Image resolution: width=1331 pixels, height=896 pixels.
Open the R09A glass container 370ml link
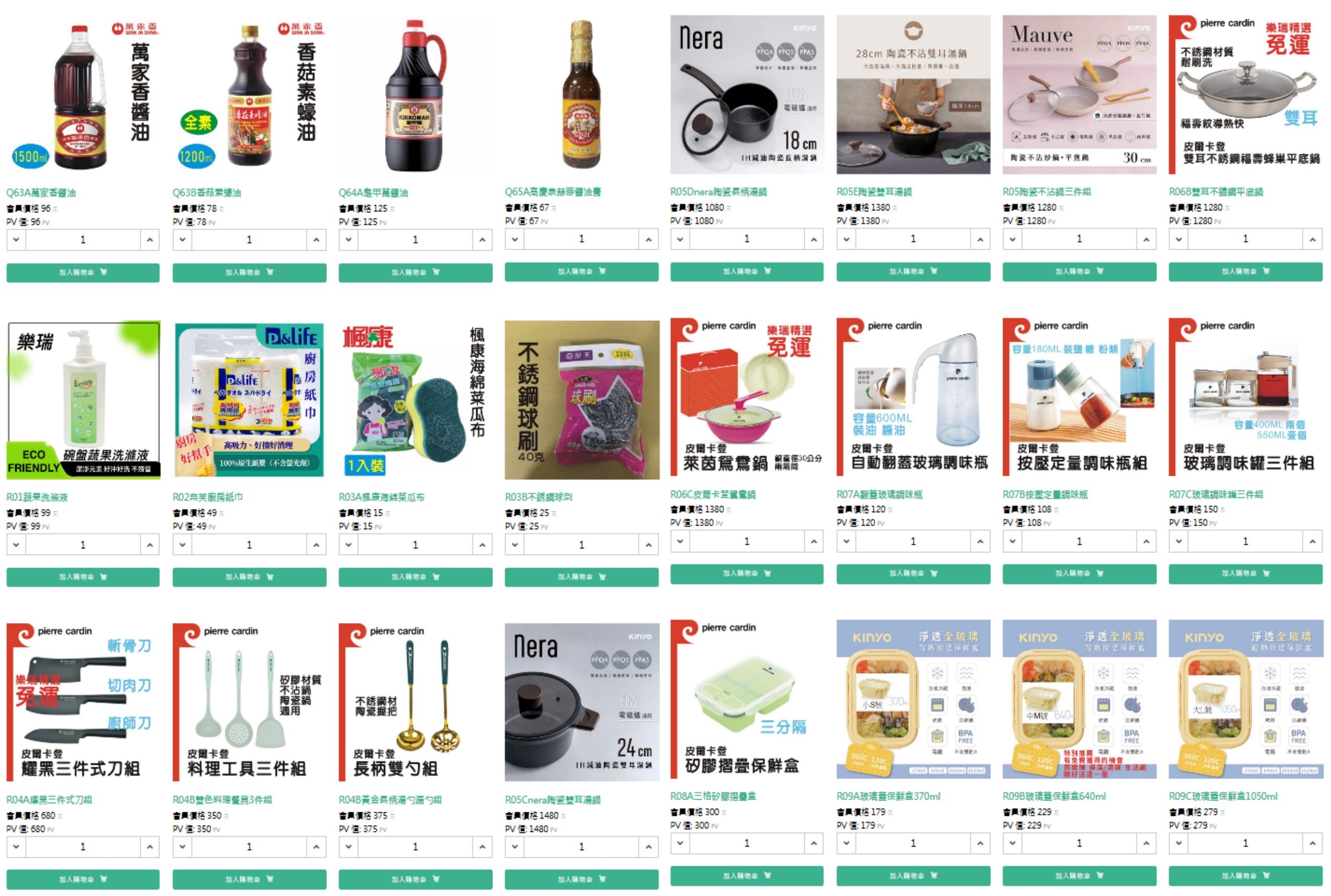pos(888,797)
